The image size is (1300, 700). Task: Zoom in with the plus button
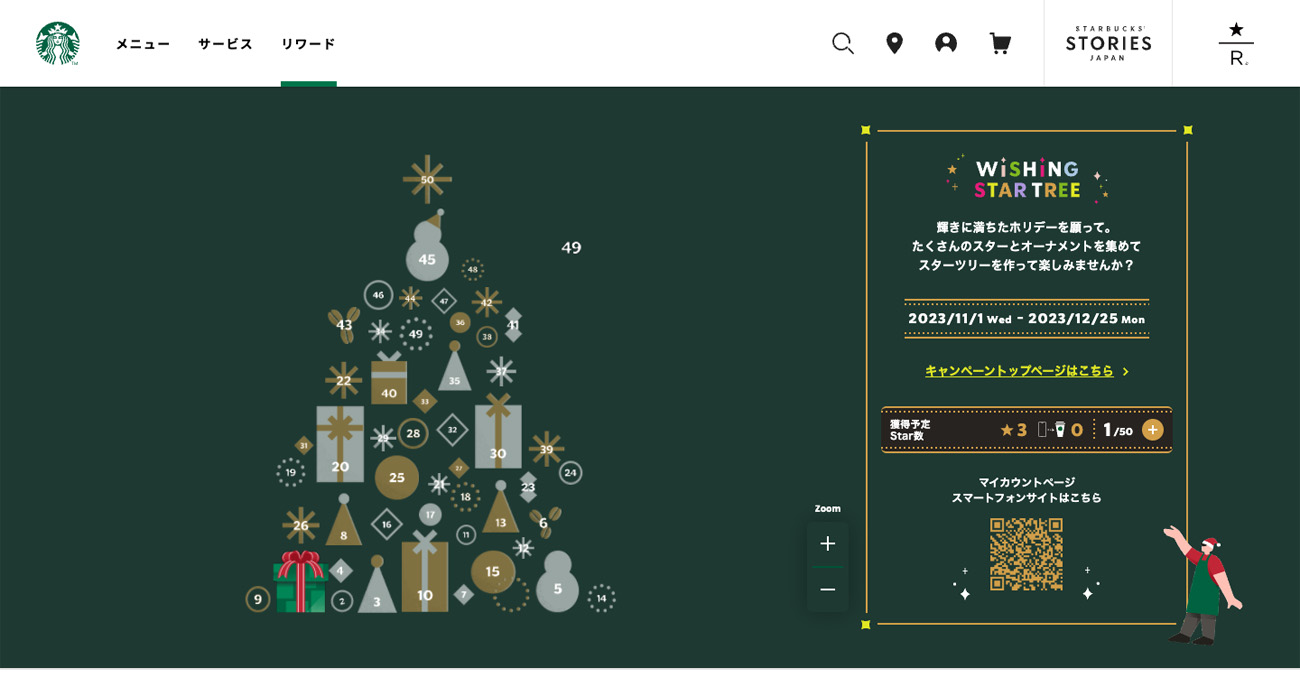click(827, 543)
